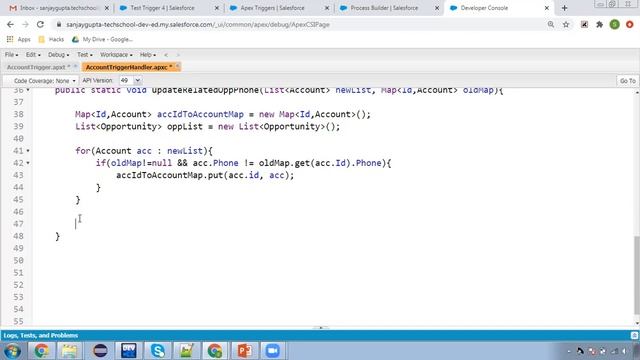Click the browser back arrow
640x360 pixels.
(10, 24)
